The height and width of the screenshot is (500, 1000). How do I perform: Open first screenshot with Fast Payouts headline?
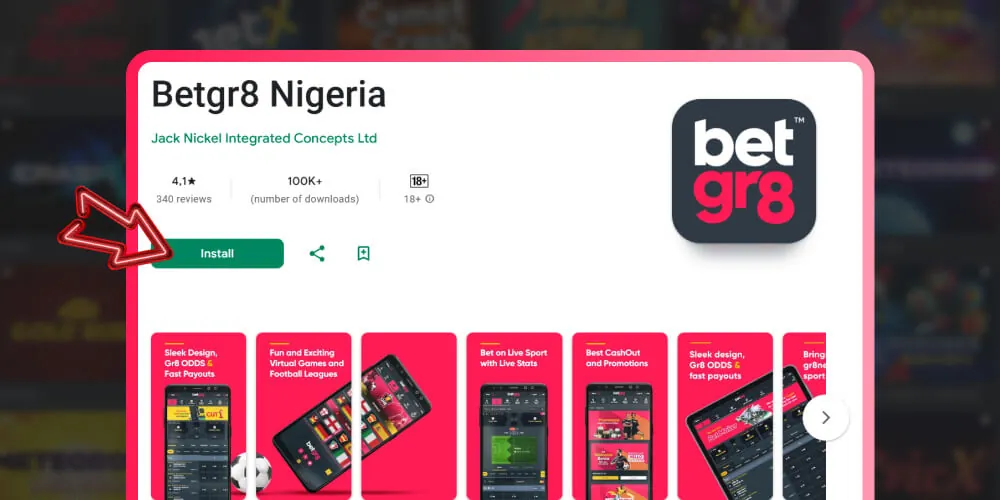198,416
